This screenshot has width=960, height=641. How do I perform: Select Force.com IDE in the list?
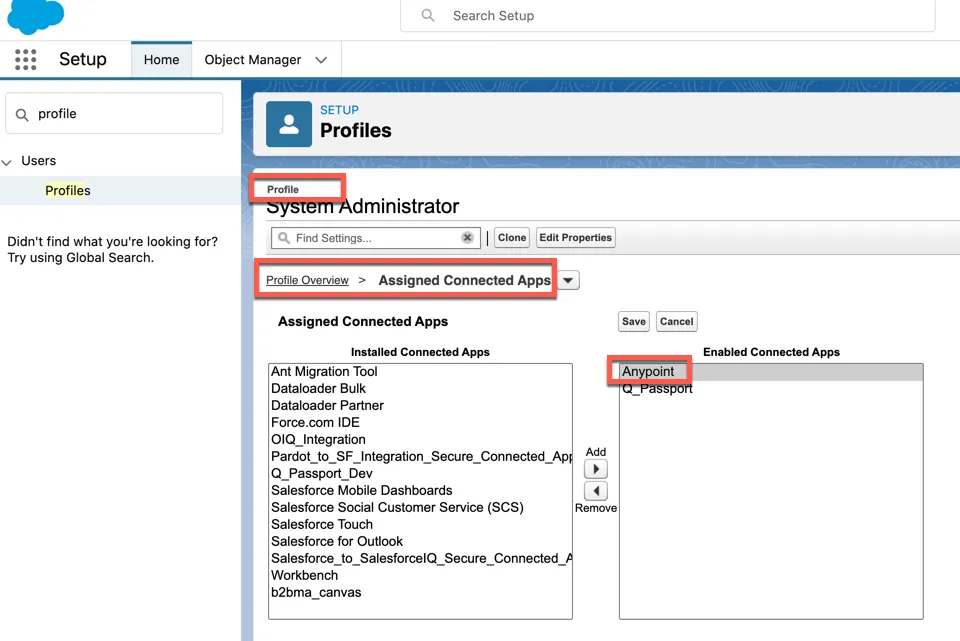click(x=420, y=422)
